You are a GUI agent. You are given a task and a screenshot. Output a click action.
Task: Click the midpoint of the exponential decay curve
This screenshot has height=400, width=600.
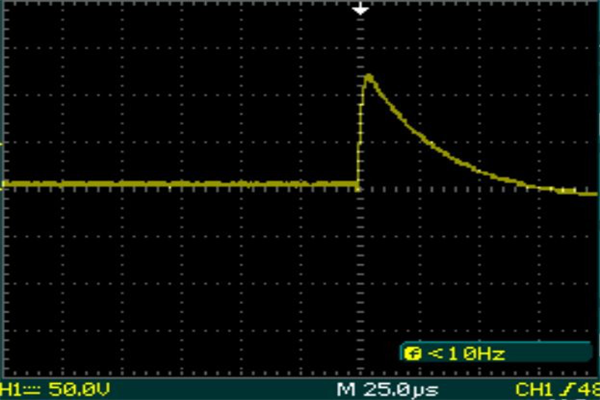point(430,143)
